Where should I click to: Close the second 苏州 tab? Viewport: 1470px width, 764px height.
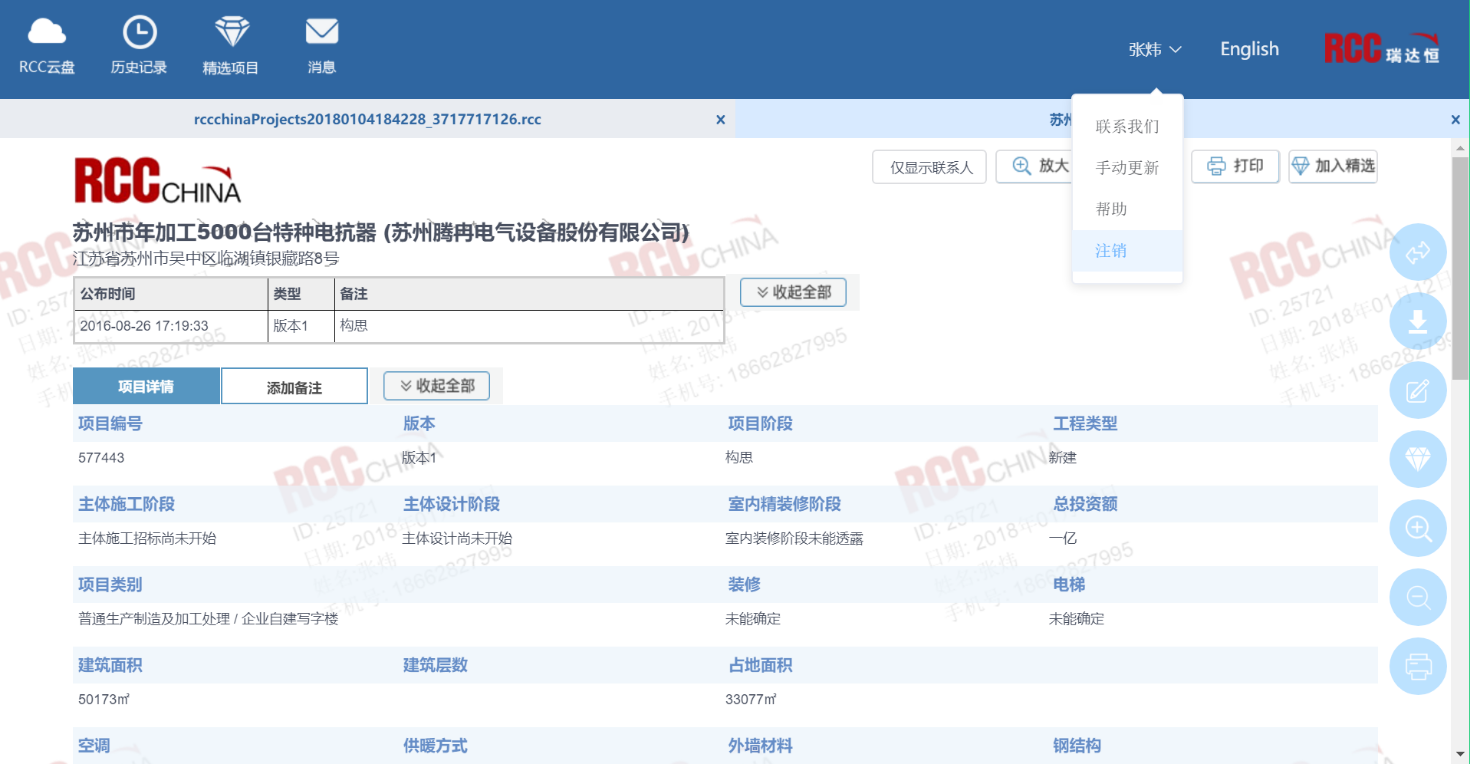click(1455, 120)
